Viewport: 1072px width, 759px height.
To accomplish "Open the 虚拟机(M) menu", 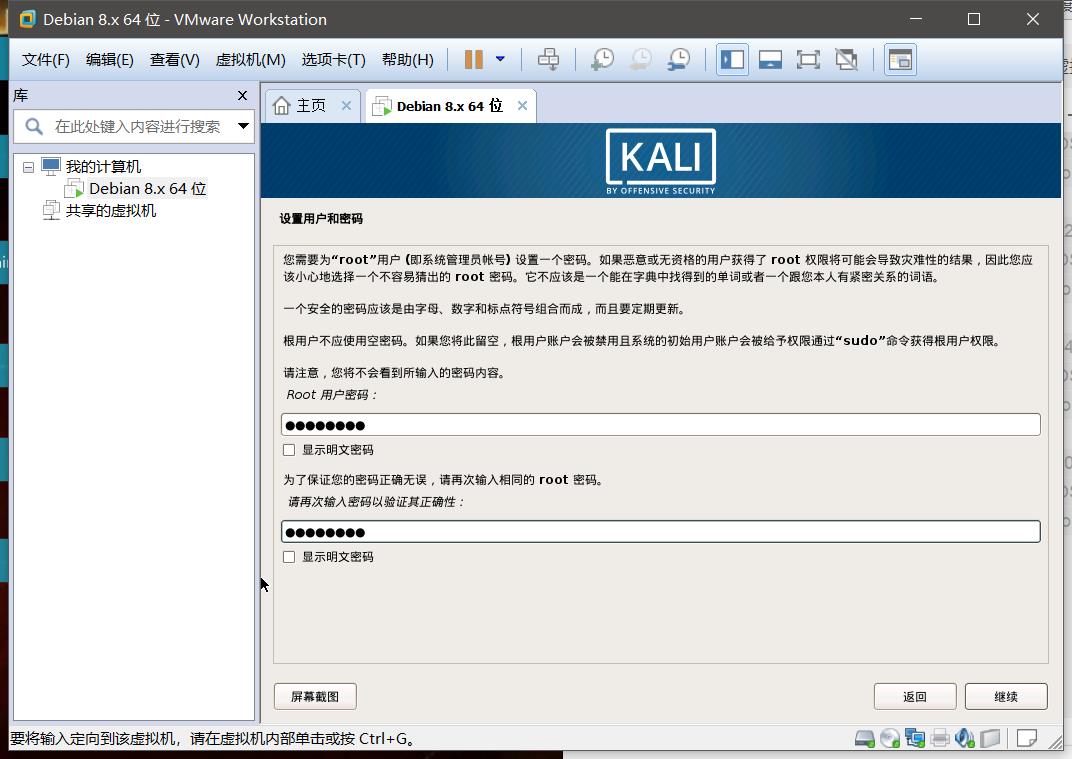I will pos(250,59).
